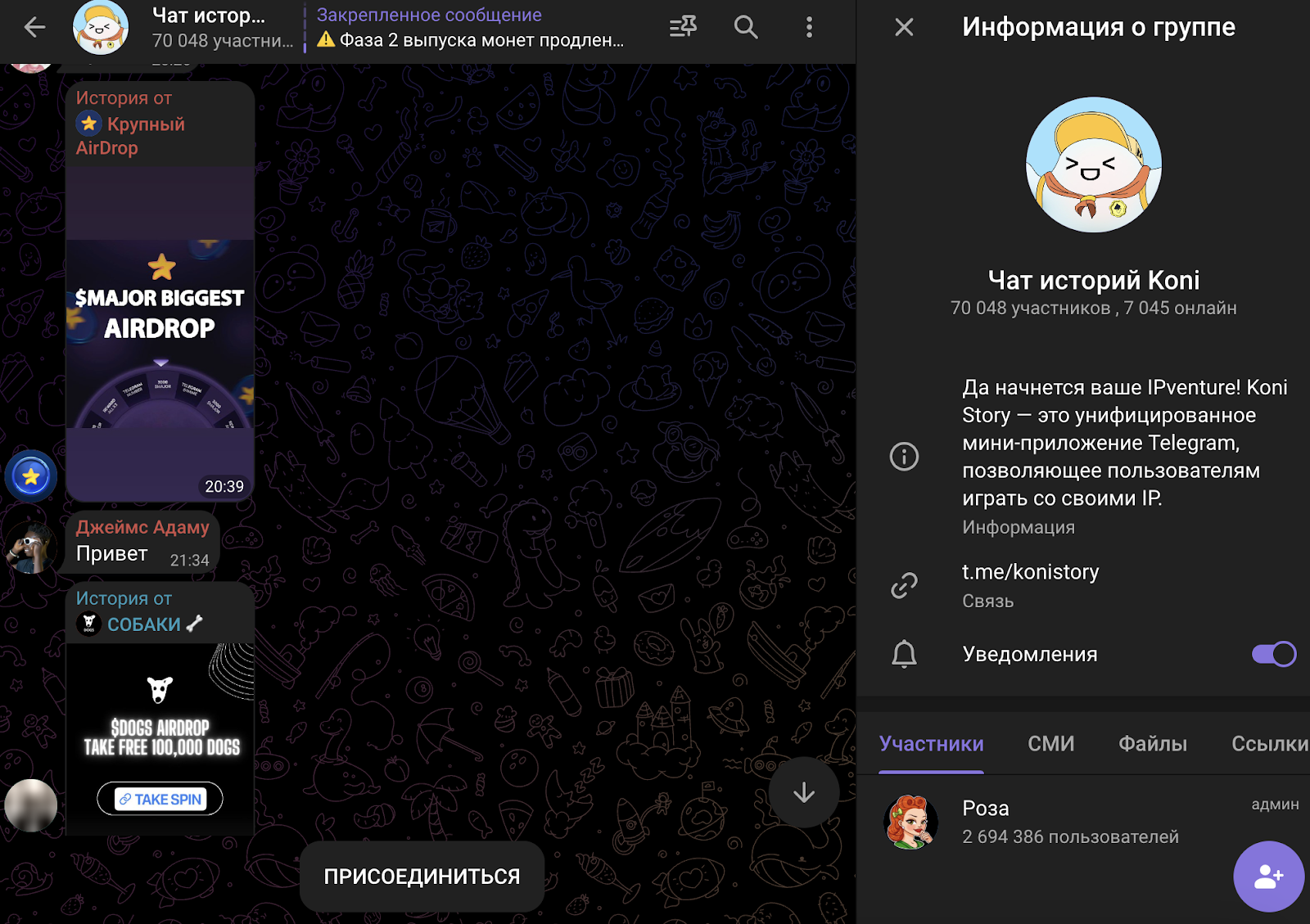Screen dimensions: 1310x924
Task: Open the pinned messages list icon
Action: click(683, 28)
